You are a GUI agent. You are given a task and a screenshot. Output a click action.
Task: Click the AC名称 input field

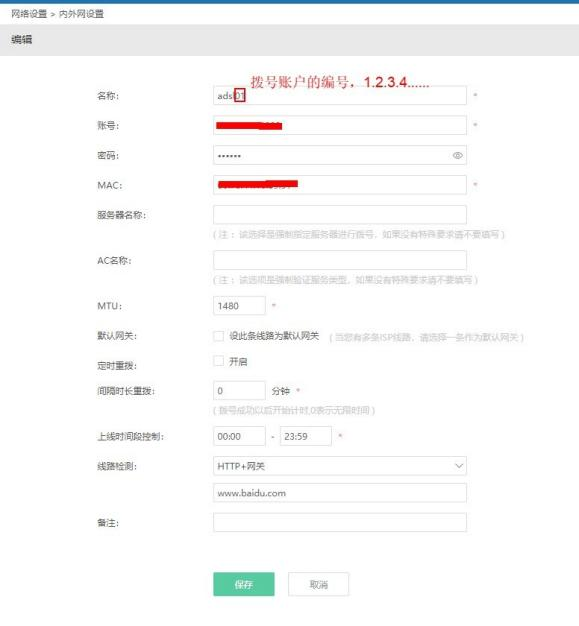(340, 260)
